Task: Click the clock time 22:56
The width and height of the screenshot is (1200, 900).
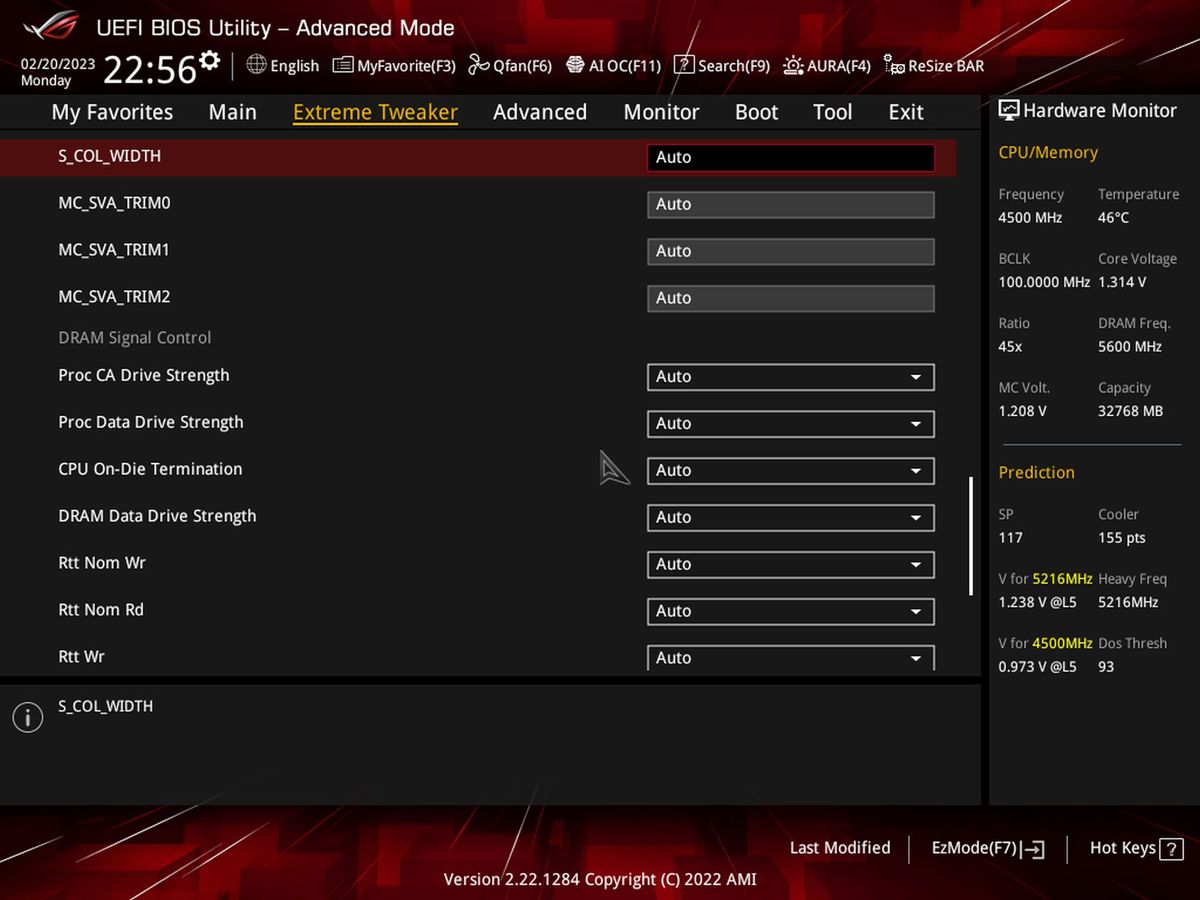Action: tap(150, 70)
